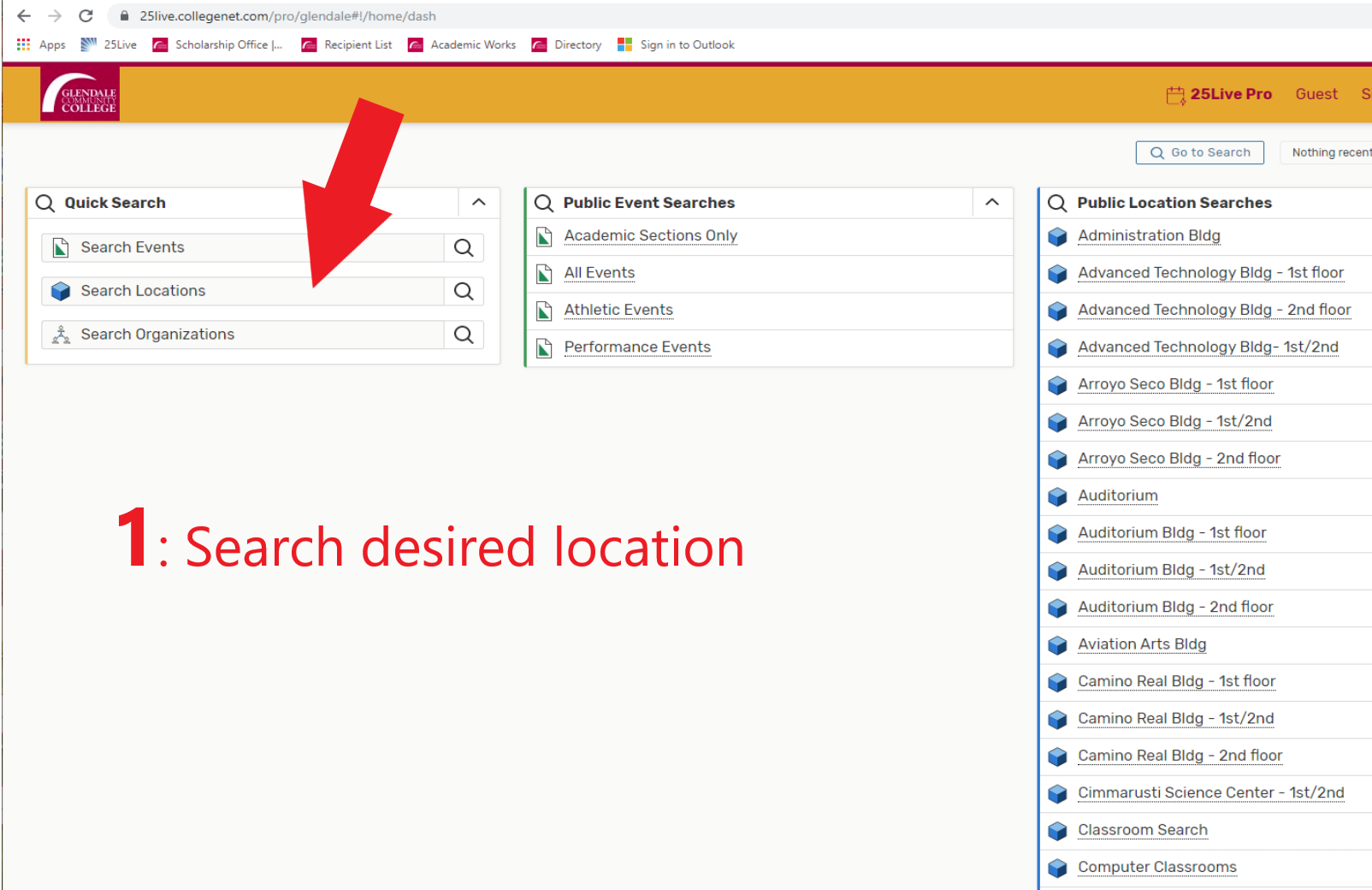Open Arroyo Seco Bldg - 1st/2nd
Screen dimensions: 1372x890
[1174, 421]
